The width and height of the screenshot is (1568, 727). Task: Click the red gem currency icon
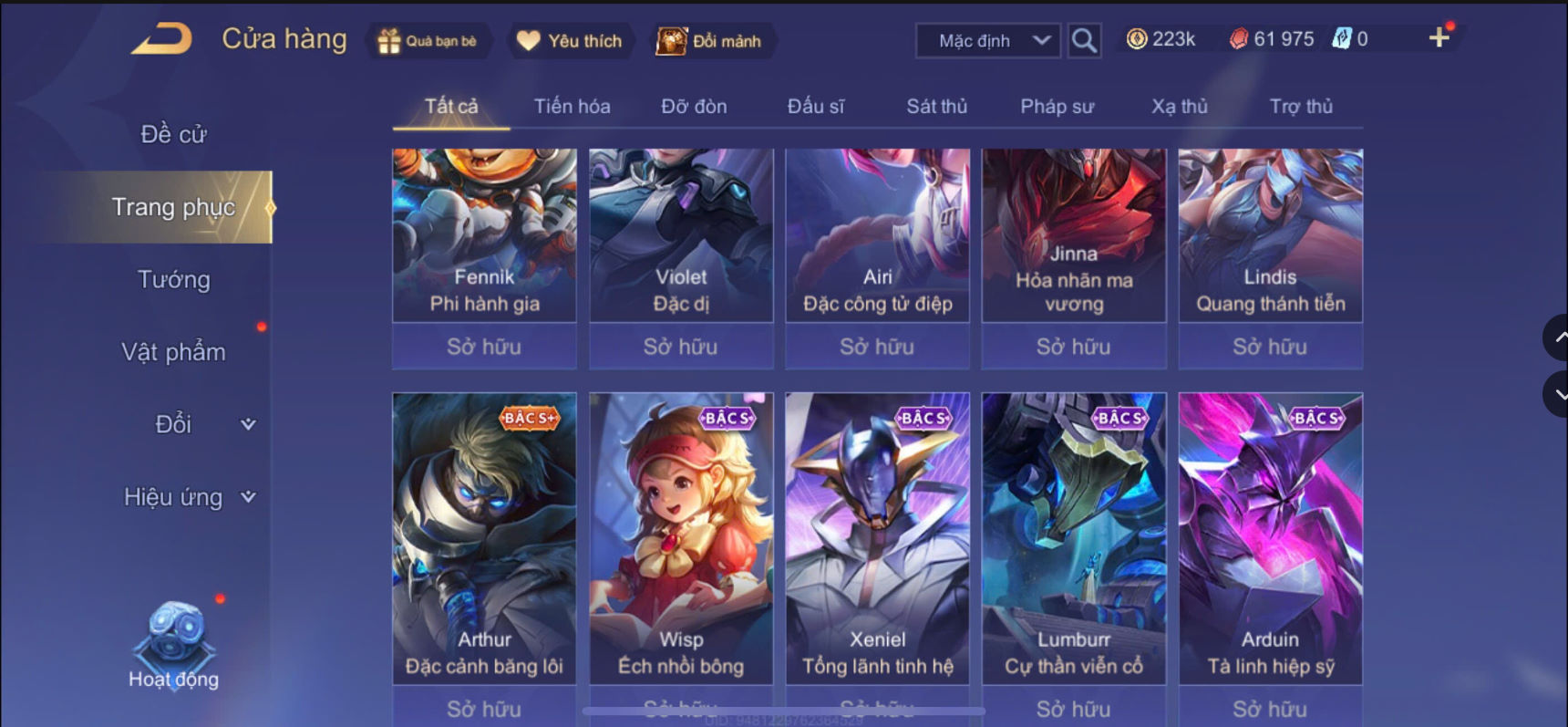coord(1238,38)
